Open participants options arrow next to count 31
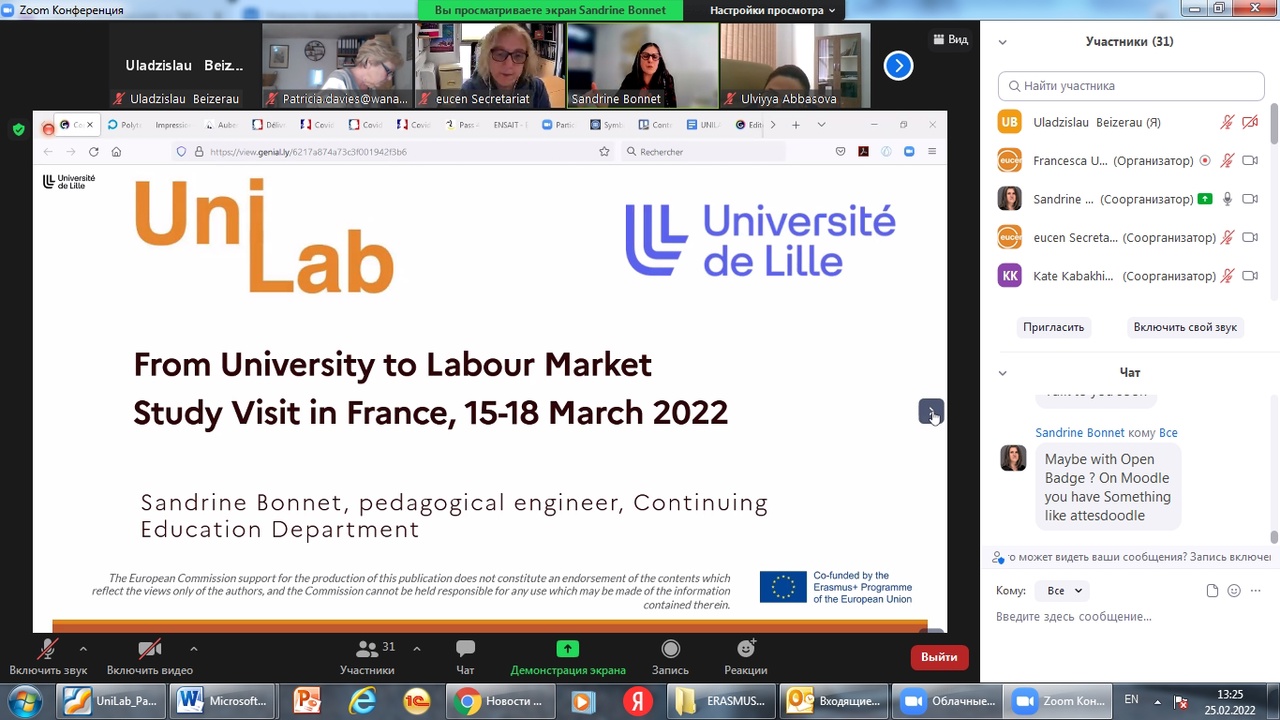Screen dimensions: 1280x720 tap(417, 648)
